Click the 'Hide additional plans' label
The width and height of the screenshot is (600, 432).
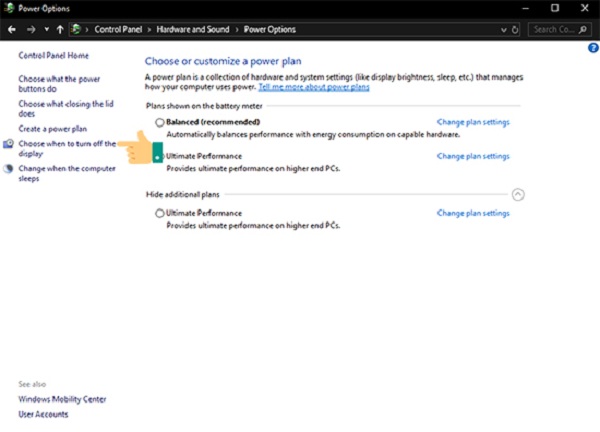(x=183, y=195)
